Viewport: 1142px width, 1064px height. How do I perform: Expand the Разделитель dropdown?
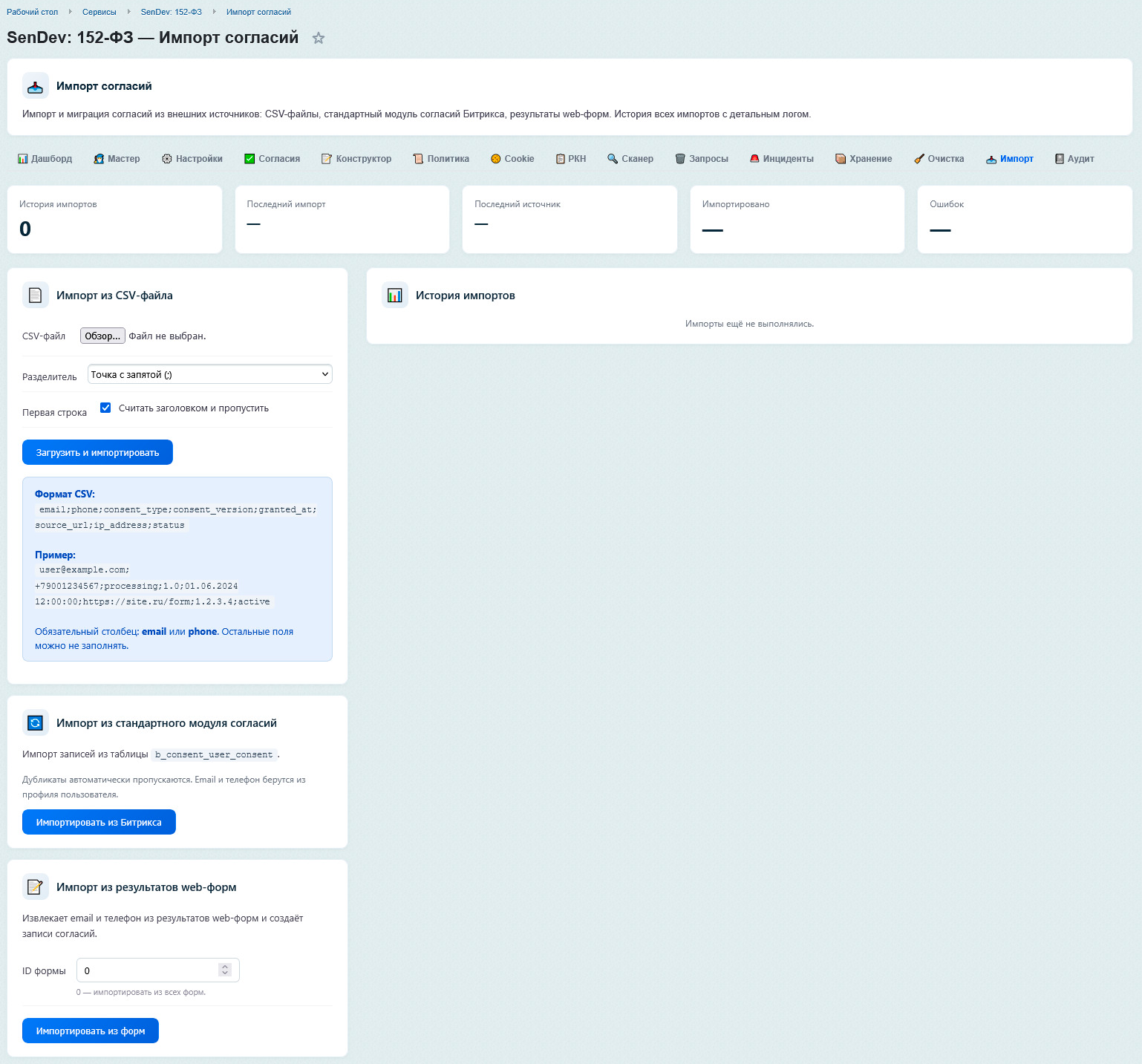[209, 374]
